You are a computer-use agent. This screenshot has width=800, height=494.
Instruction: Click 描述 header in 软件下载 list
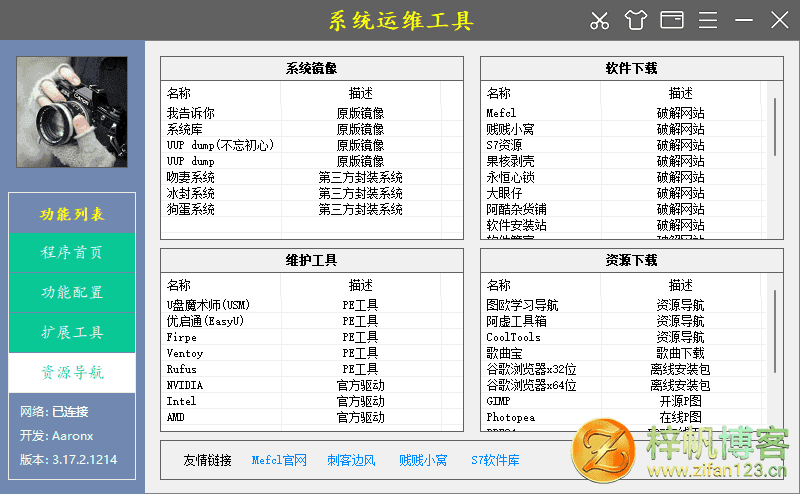[681, 93]
